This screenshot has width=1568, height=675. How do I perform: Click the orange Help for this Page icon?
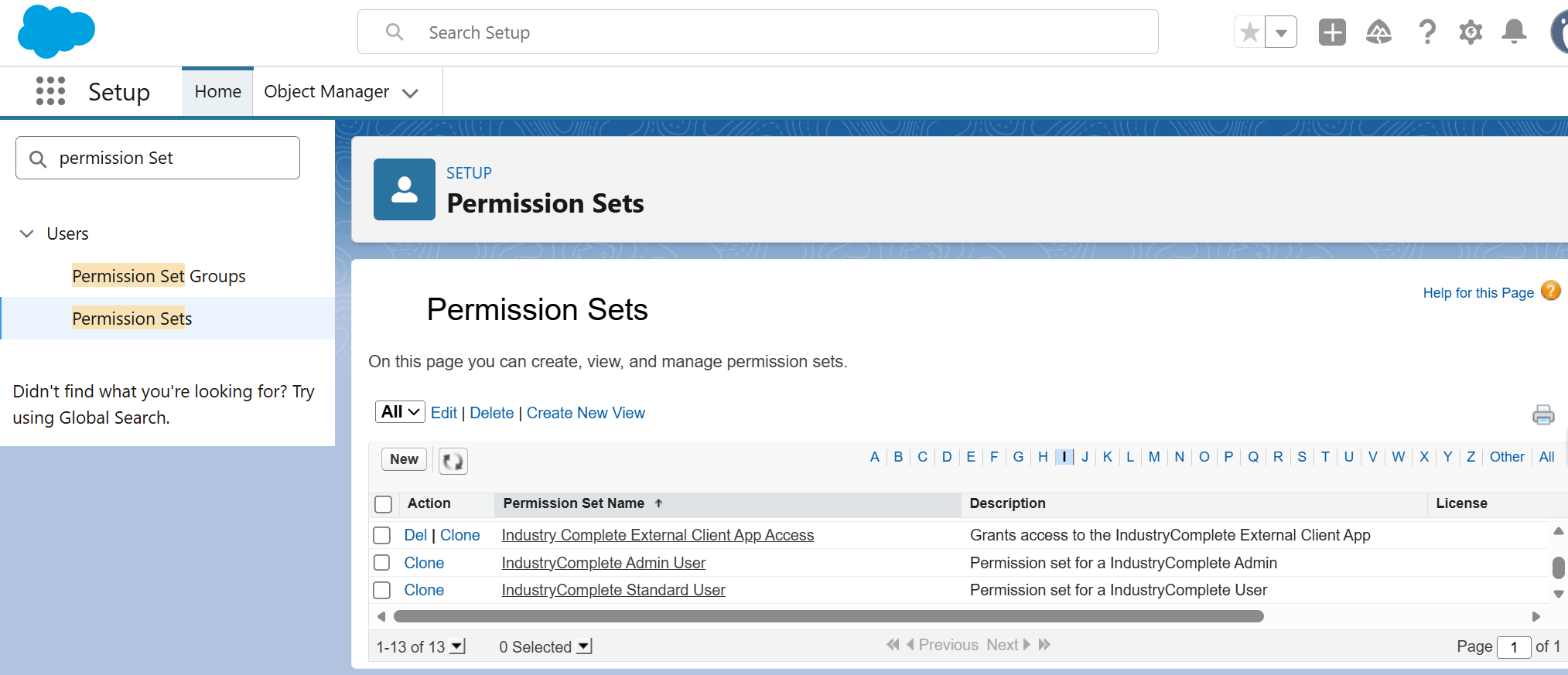point(1551,291)
